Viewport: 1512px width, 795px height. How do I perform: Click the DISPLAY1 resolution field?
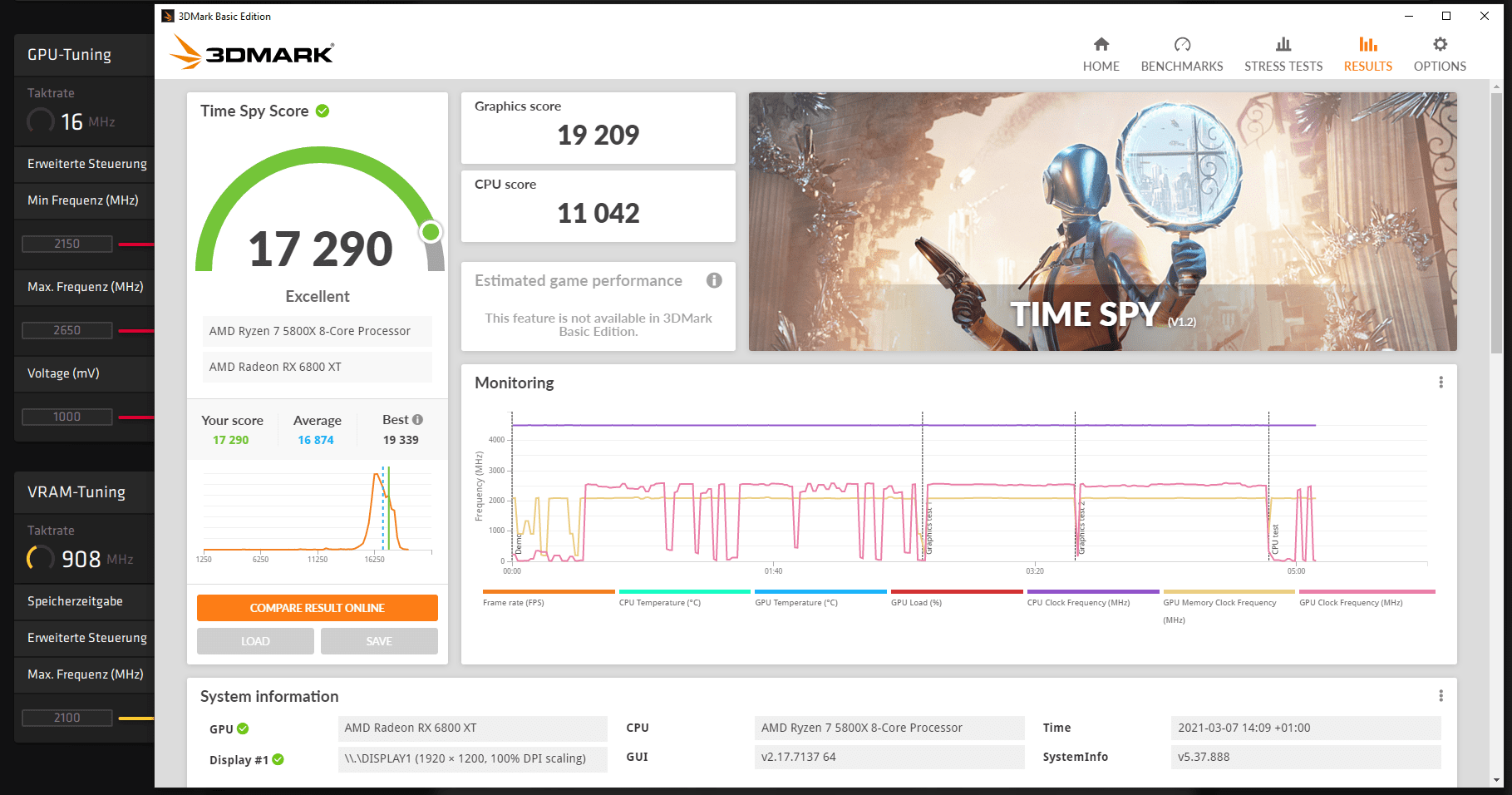[x=472, y=758]
